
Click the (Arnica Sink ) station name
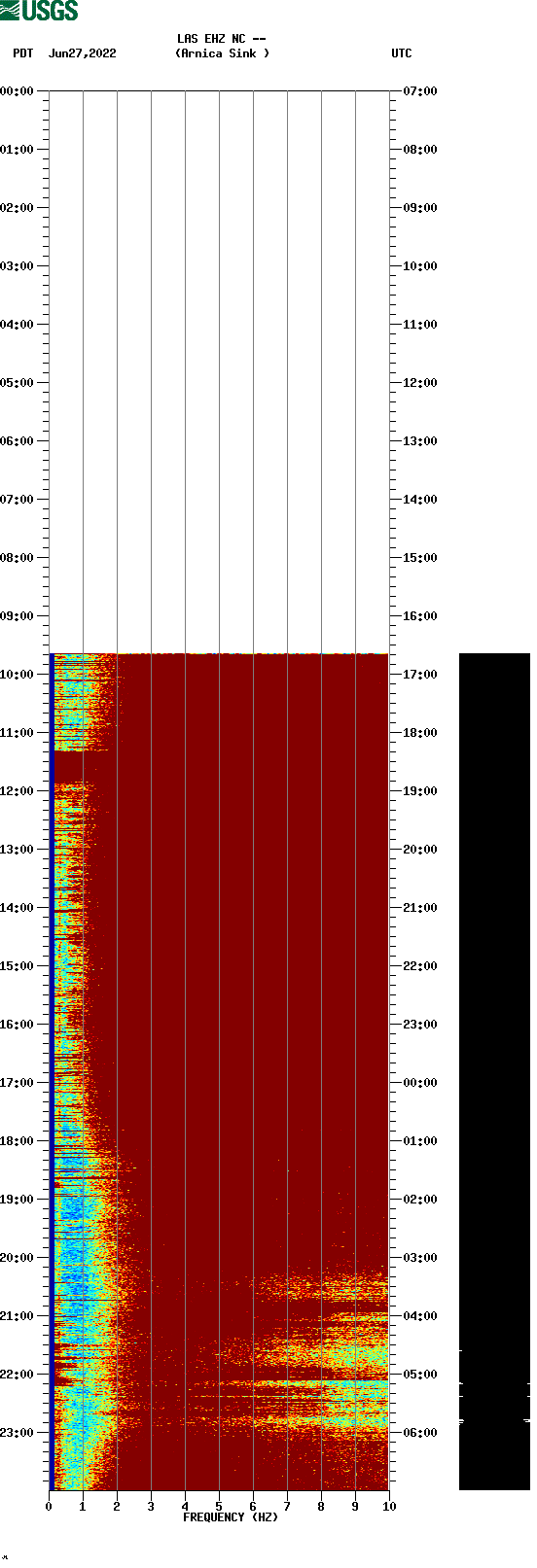click(223, 53)
